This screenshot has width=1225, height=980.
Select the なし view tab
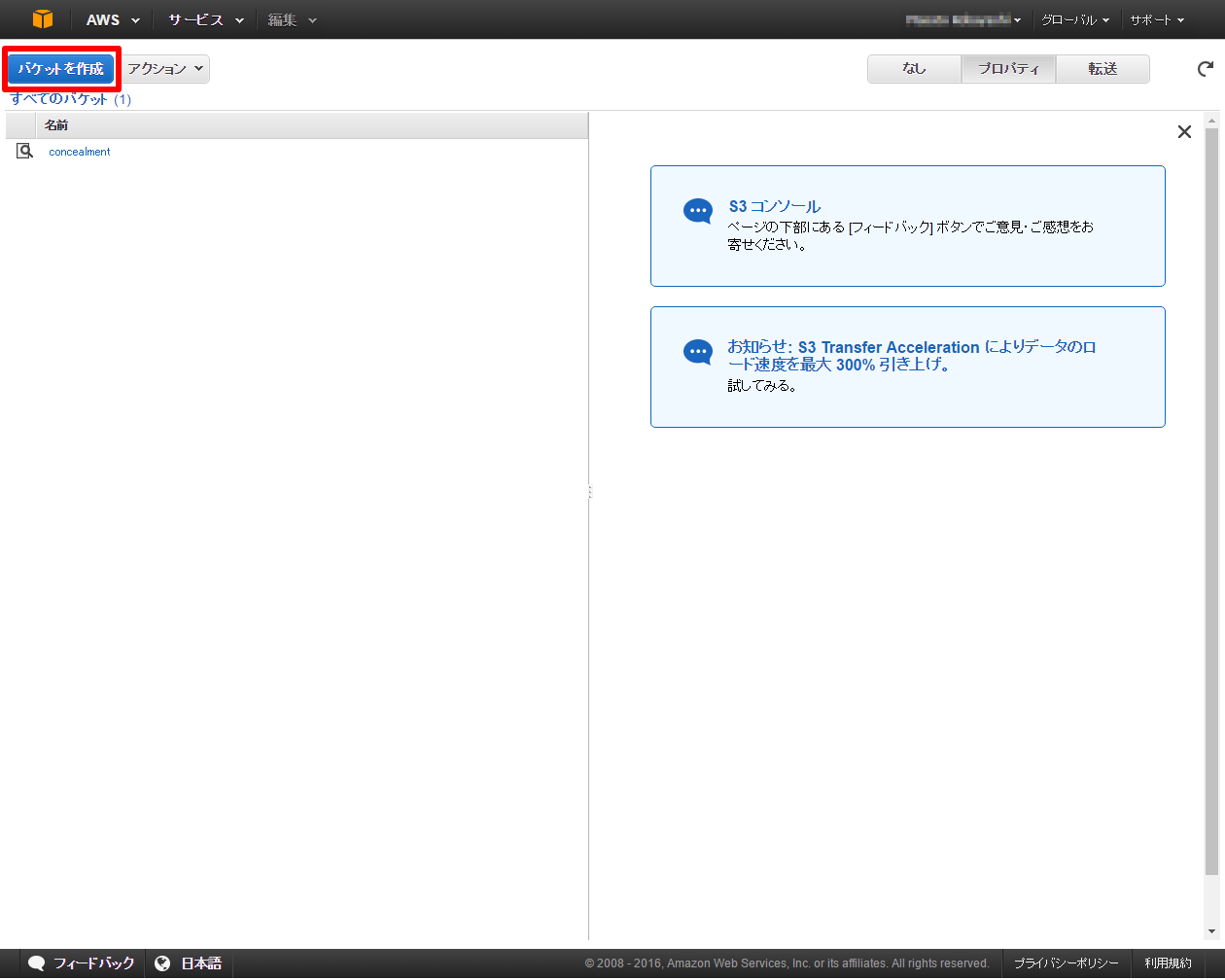(914, 69)
